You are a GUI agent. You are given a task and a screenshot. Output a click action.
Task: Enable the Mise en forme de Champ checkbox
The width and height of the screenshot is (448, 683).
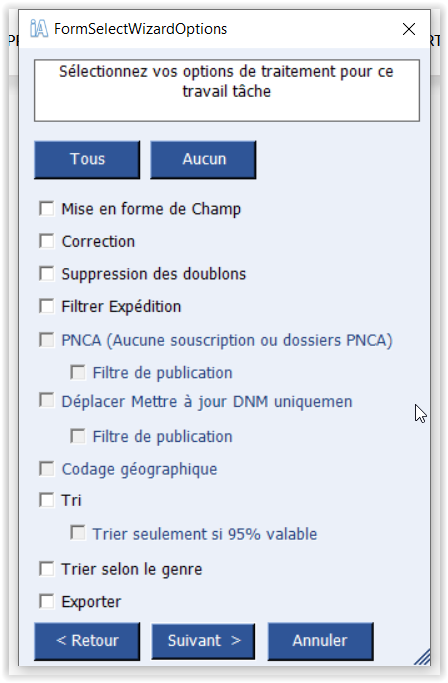(47, 209)
